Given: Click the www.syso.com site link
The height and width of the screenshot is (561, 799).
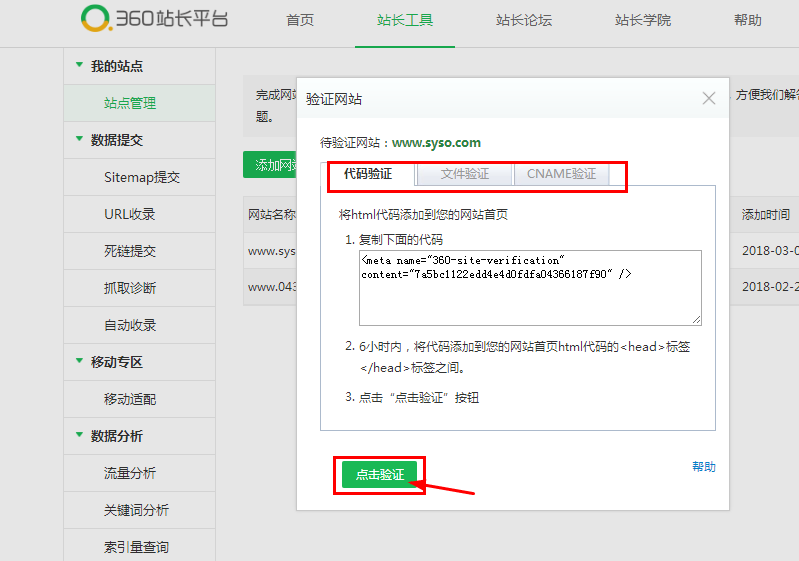Looking at the screenshot, I should click(436, 143).
